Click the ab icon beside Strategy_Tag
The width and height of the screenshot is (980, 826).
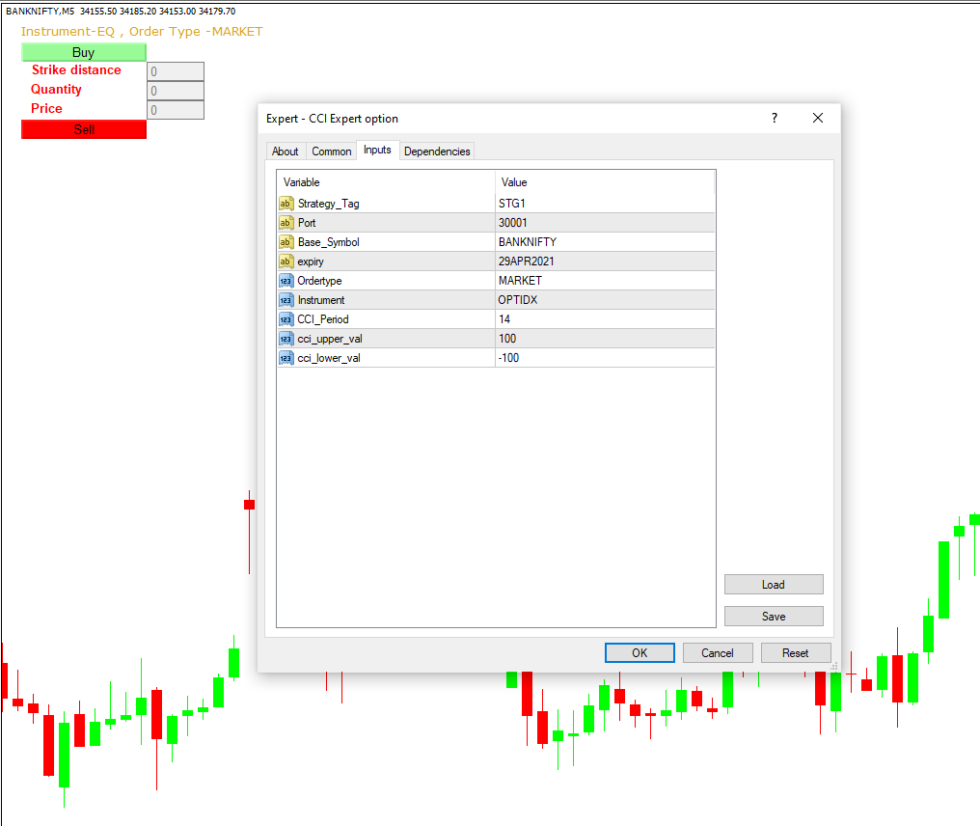286,203
